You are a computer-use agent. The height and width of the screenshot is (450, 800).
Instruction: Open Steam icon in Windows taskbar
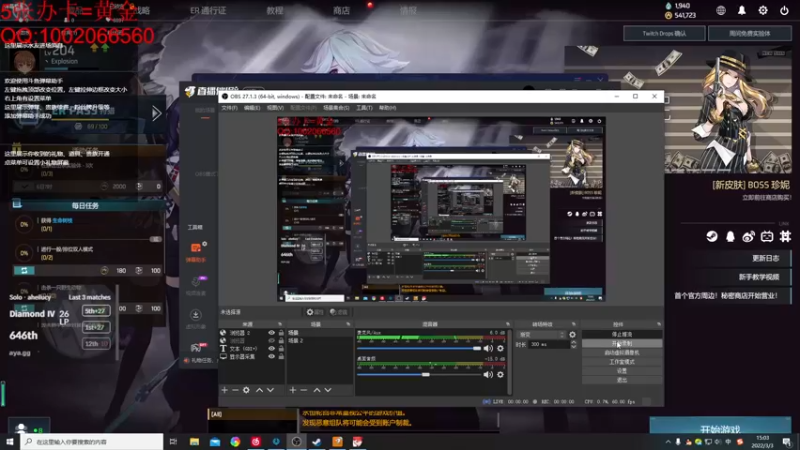click(x=317, y=441)
